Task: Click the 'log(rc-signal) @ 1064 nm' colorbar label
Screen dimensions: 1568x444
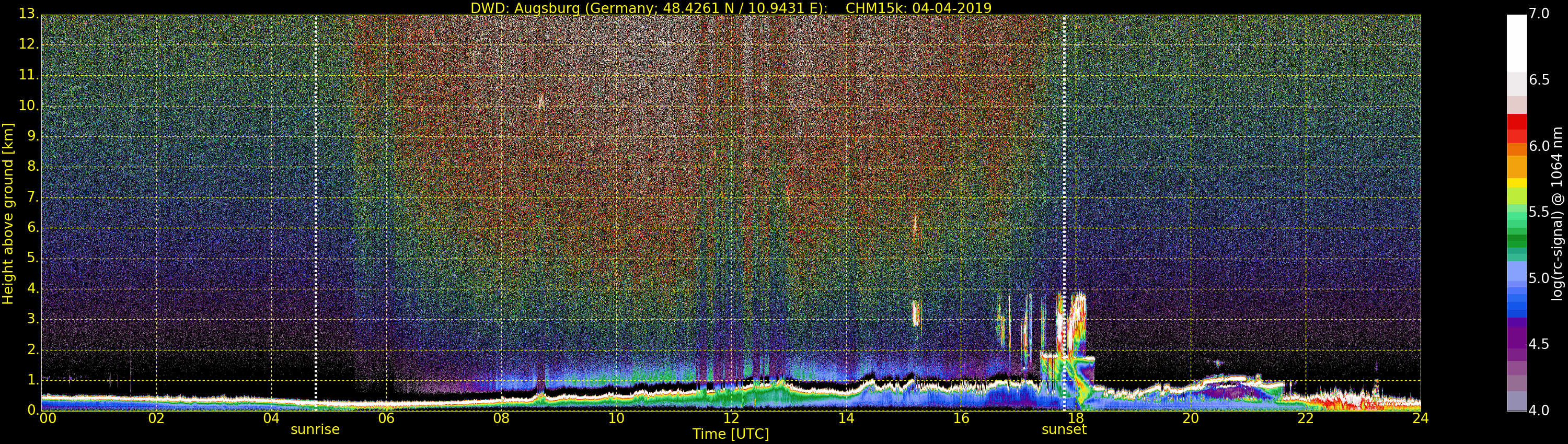Action: coord(1557,214)
